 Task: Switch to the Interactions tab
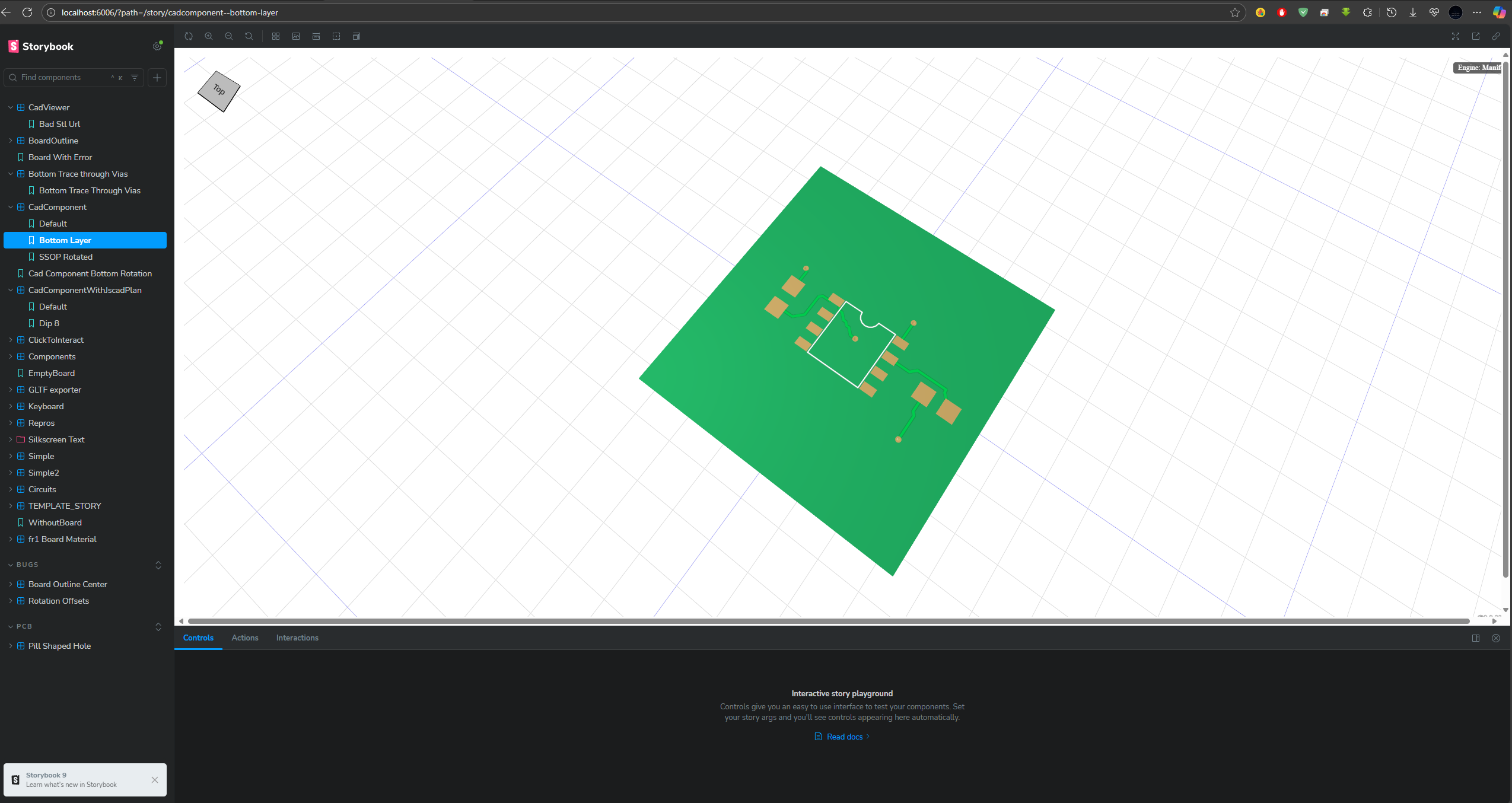(297, 638)
